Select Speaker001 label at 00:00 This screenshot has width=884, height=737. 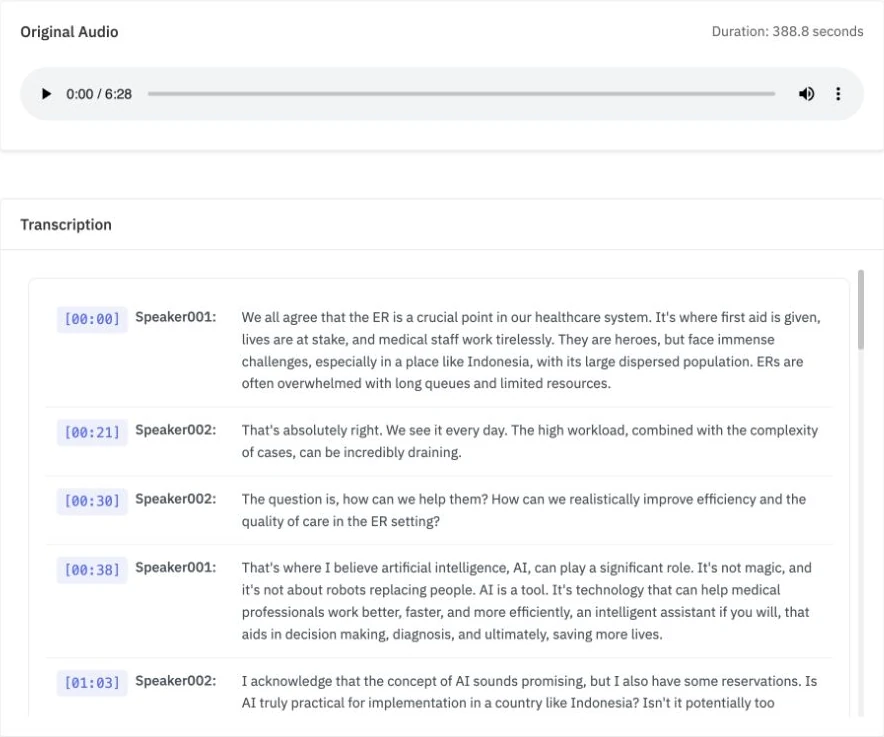point(175,317)
